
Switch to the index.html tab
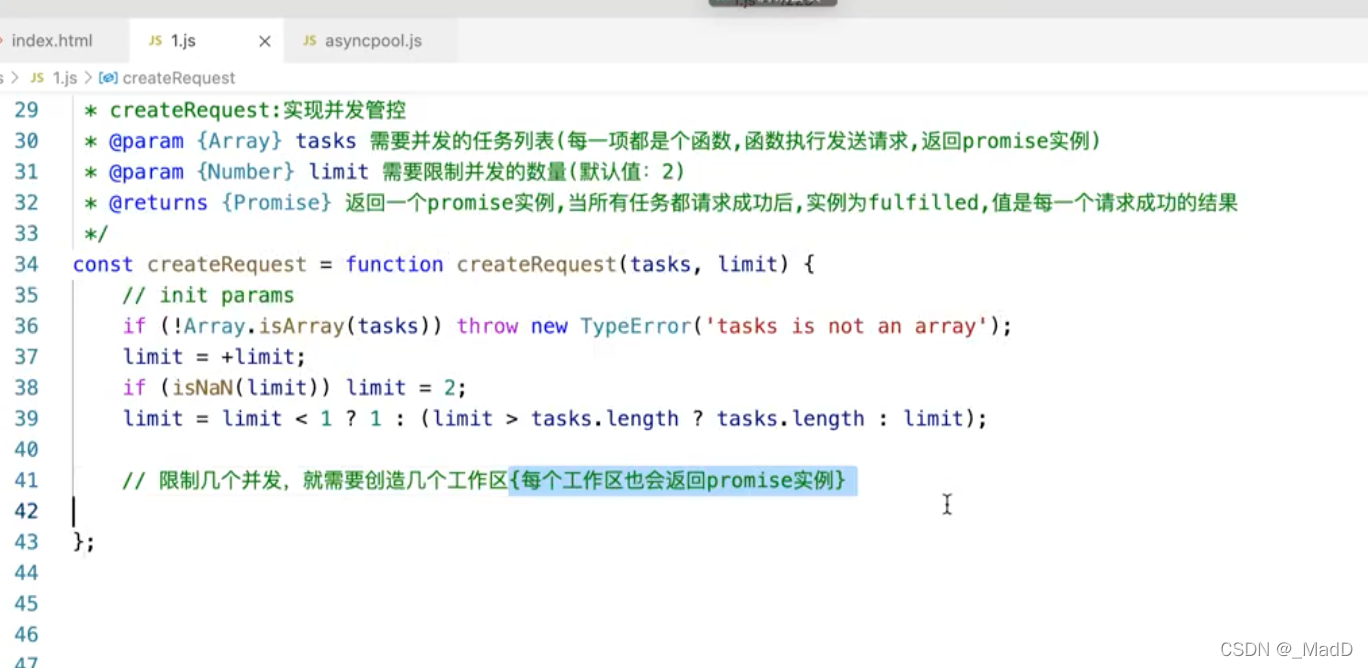51,41
